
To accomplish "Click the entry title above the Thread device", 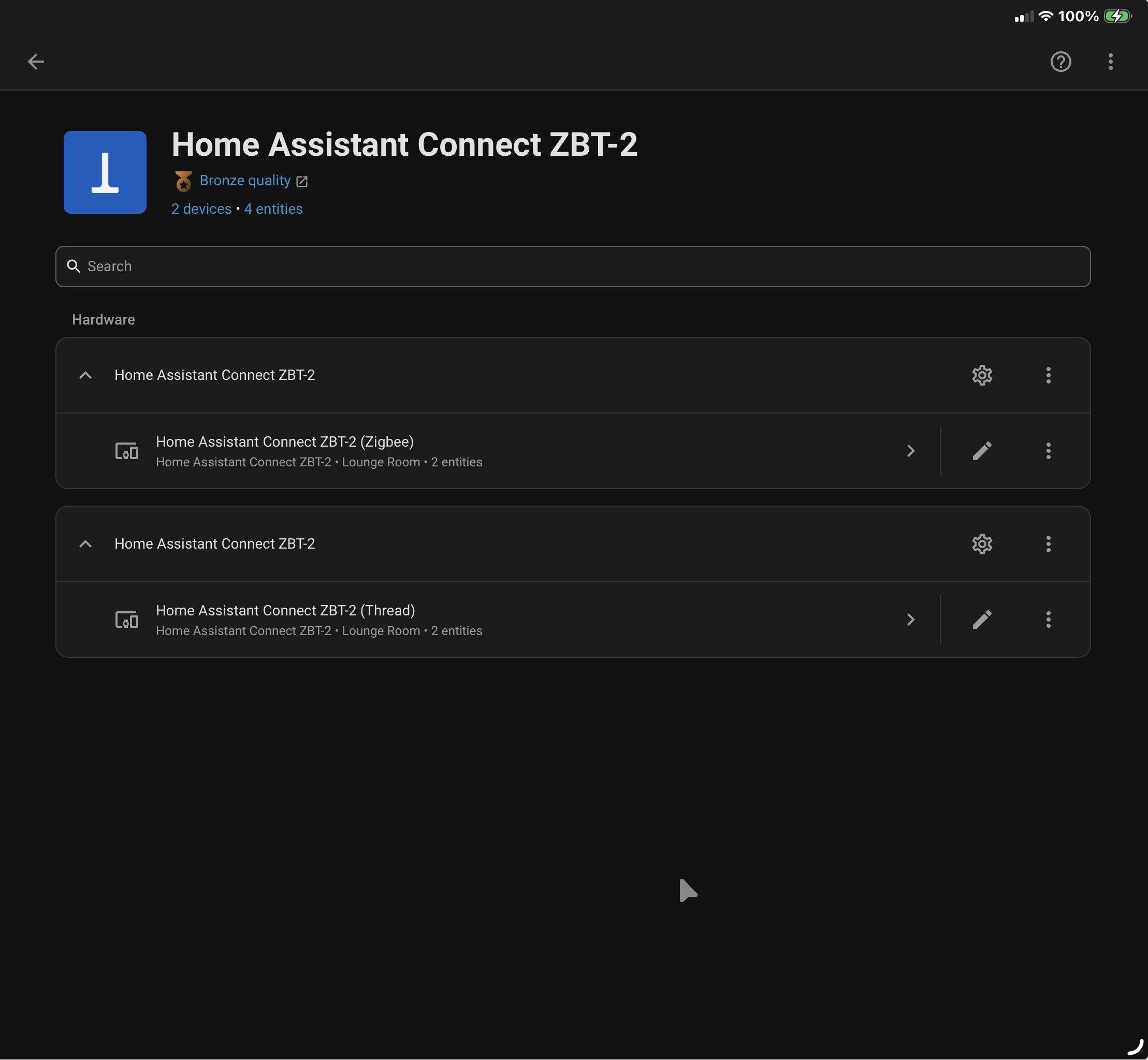I will coord(214,544).
